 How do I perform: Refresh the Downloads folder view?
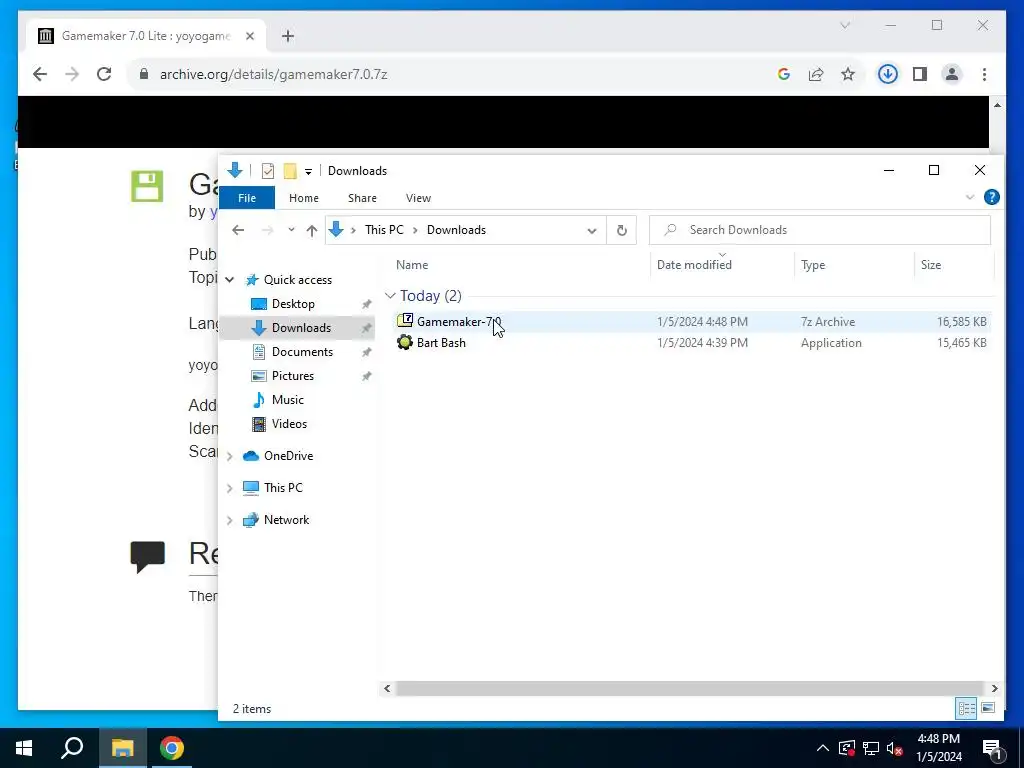622,230
